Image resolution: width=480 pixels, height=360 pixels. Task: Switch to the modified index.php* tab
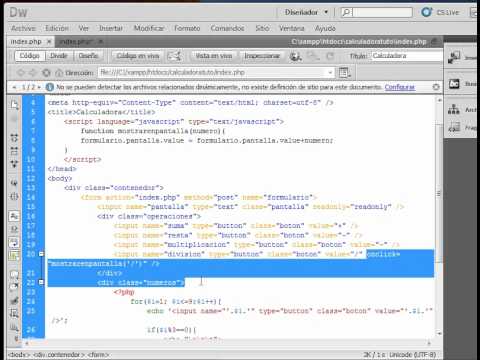click(x=77, y=42)
